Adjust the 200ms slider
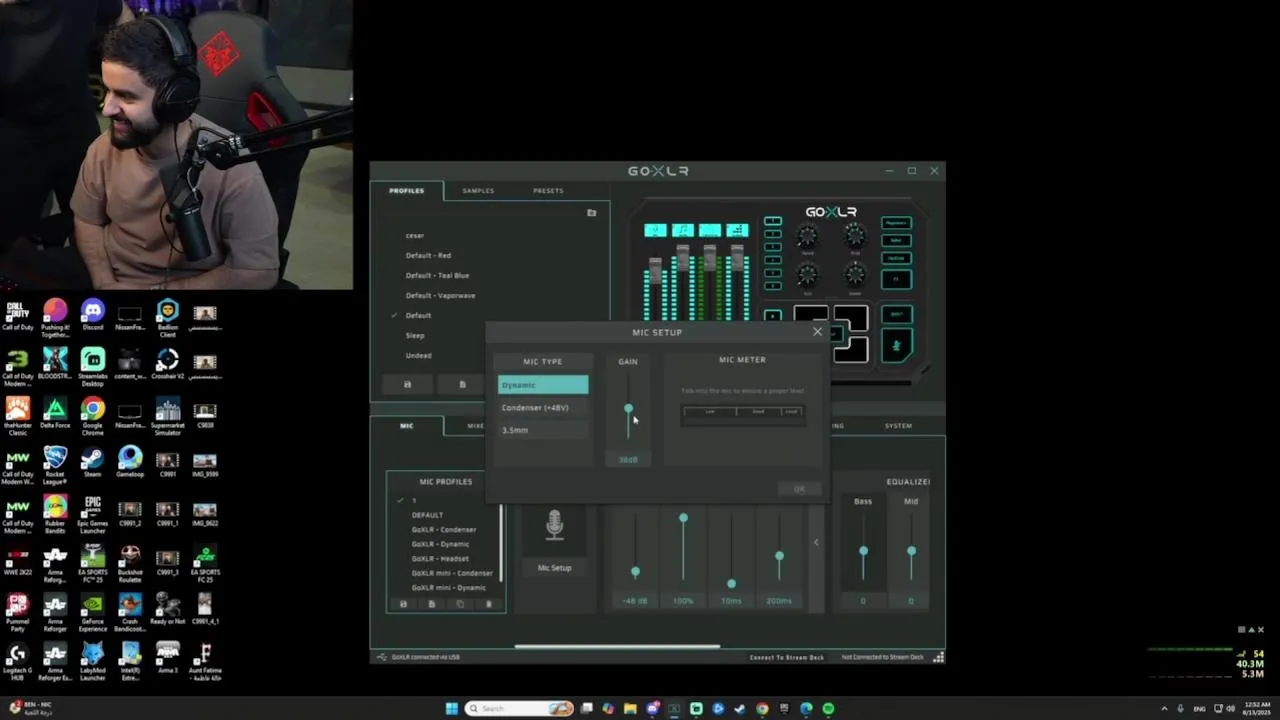1280x720 pixels. tap(779, 556)
